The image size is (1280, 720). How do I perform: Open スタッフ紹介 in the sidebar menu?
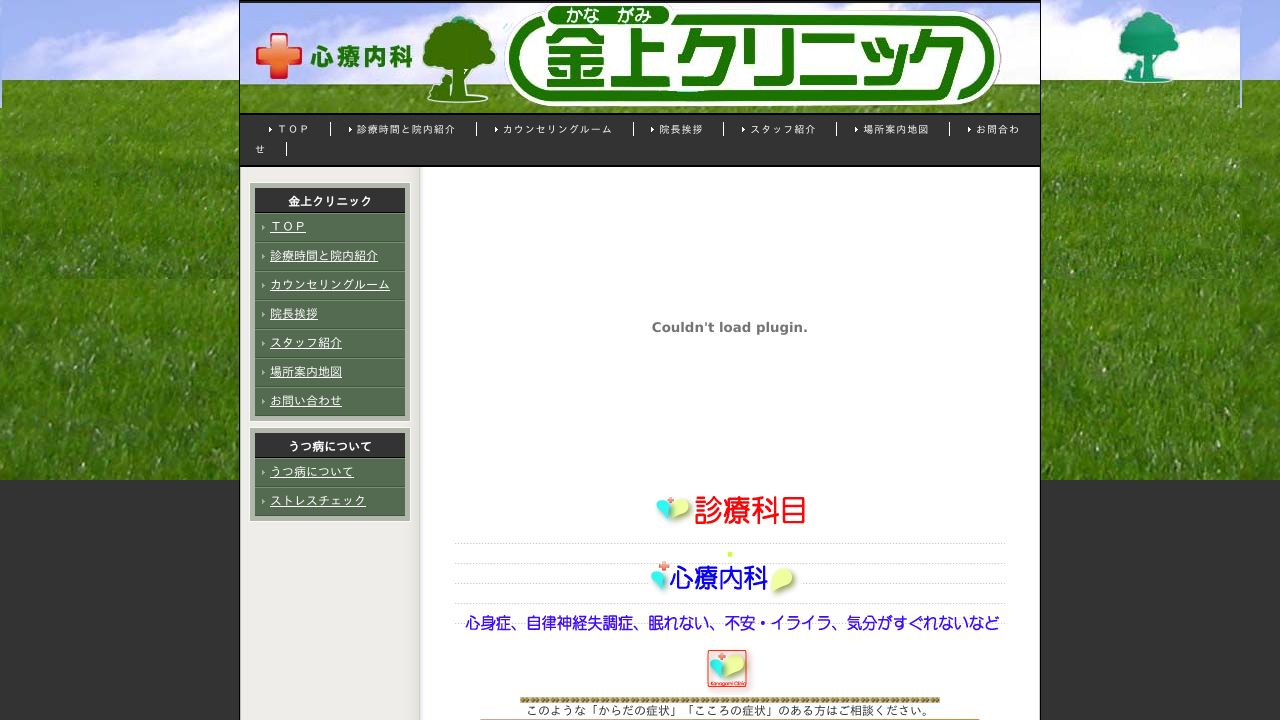pos(306,343)
